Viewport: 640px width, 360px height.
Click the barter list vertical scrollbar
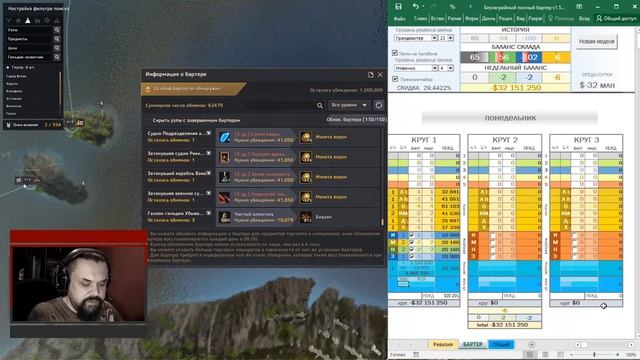click(x=382, y=177)
